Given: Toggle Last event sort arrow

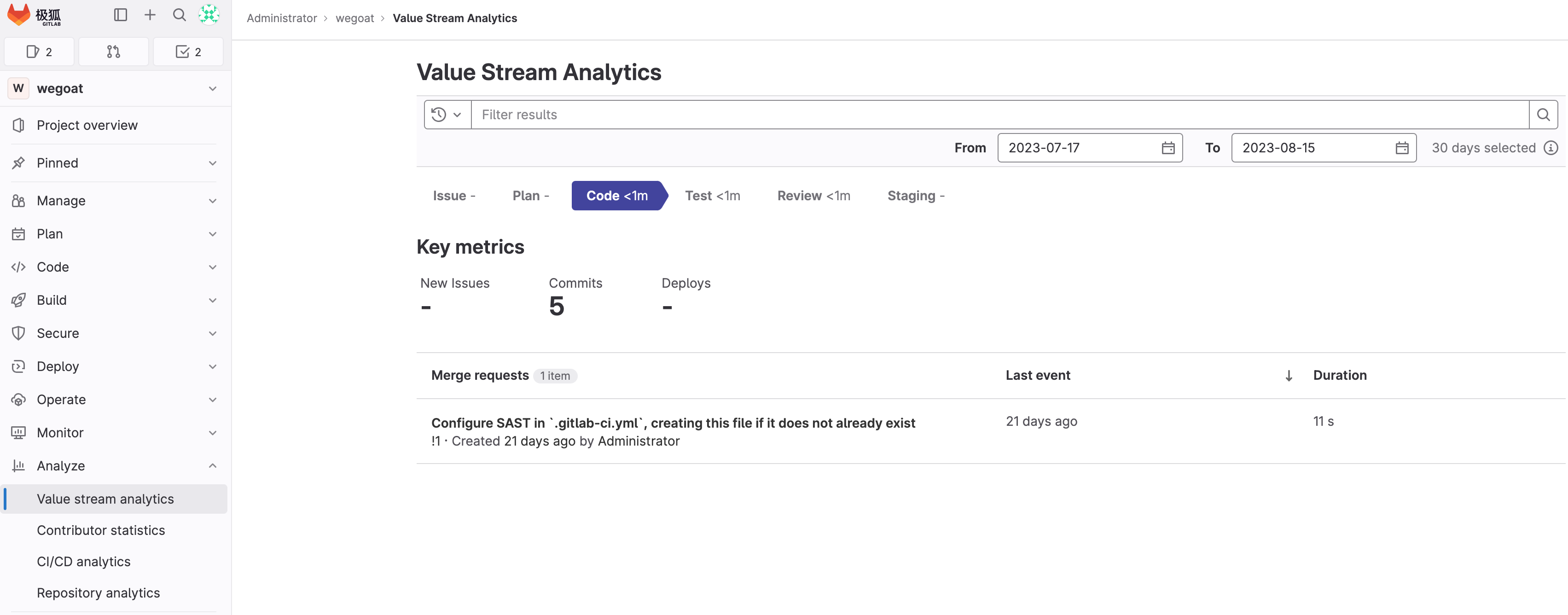Looking at the screenshot, I should click(x=1288, y=376).
